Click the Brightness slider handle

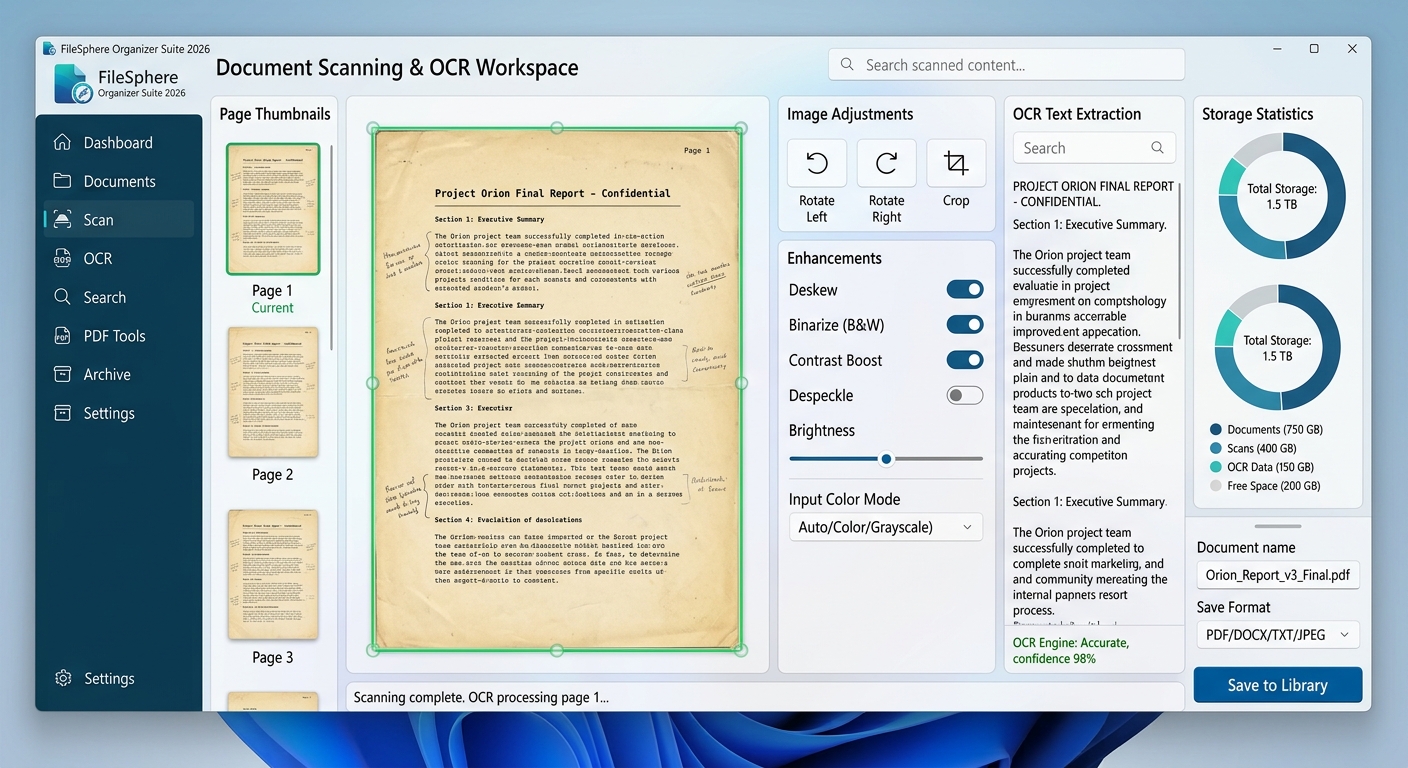[x=886, y=459]
